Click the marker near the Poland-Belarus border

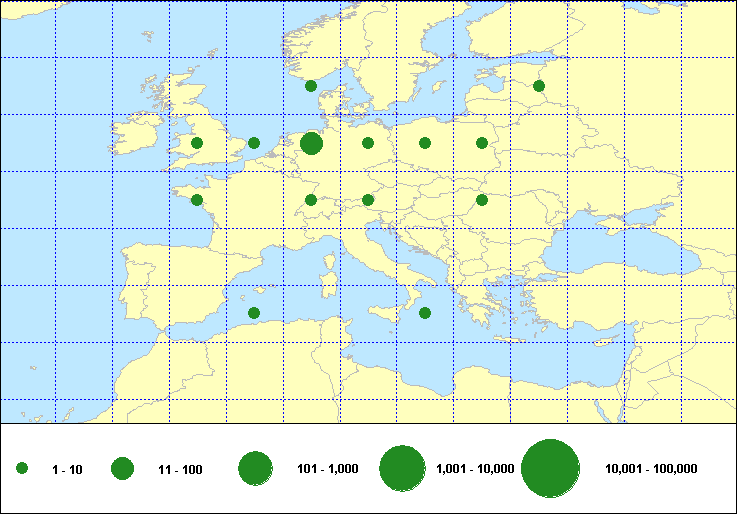[482, 143]
